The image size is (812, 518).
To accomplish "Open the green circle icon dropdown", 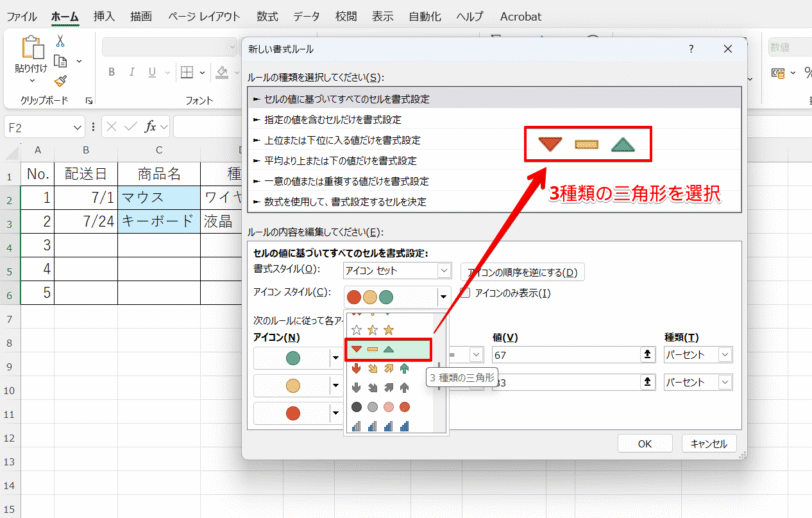I will click(336, 357).
